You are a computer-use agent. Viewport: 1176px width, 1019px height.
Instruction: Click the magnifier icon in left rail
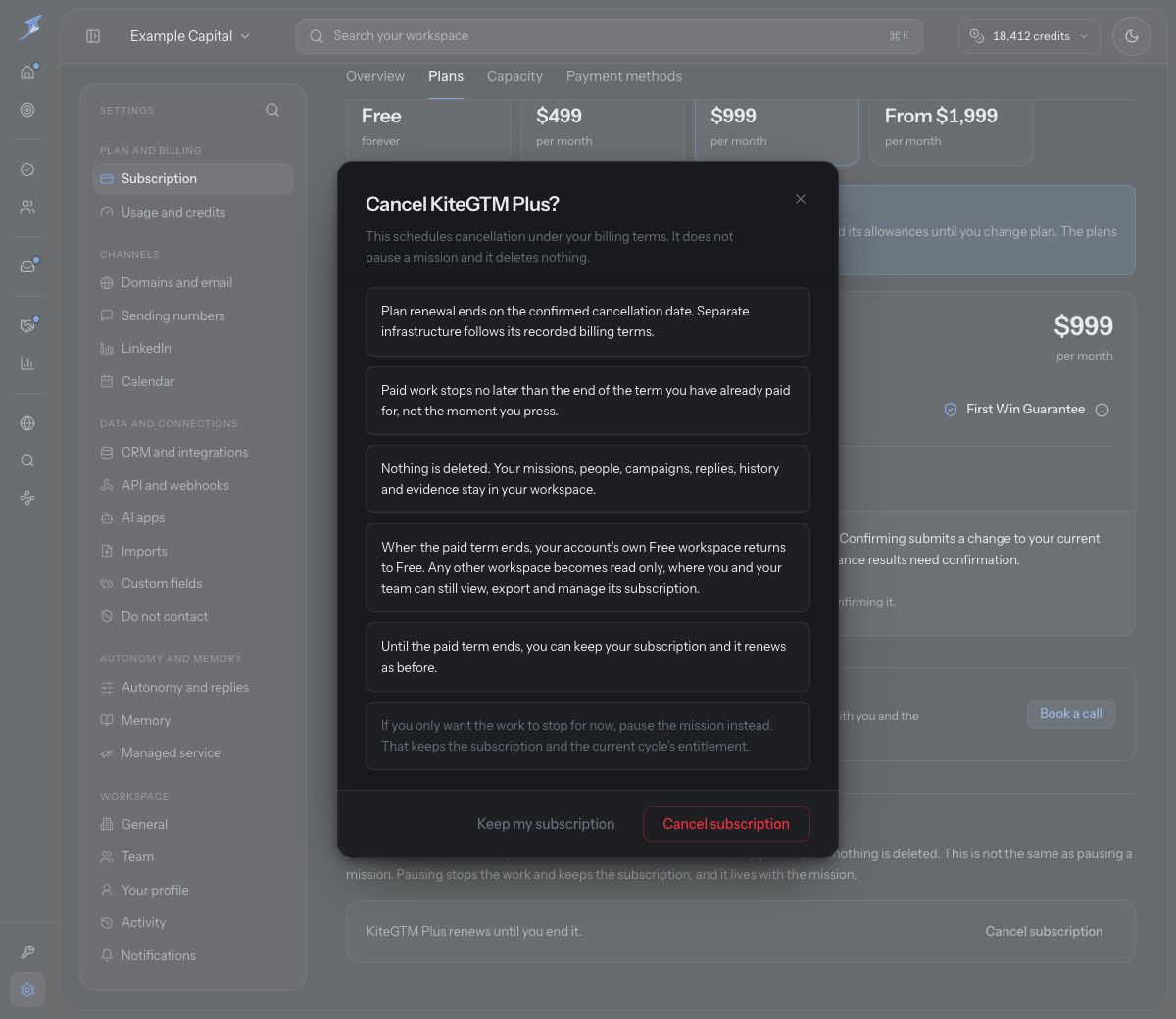pos(27,461)
